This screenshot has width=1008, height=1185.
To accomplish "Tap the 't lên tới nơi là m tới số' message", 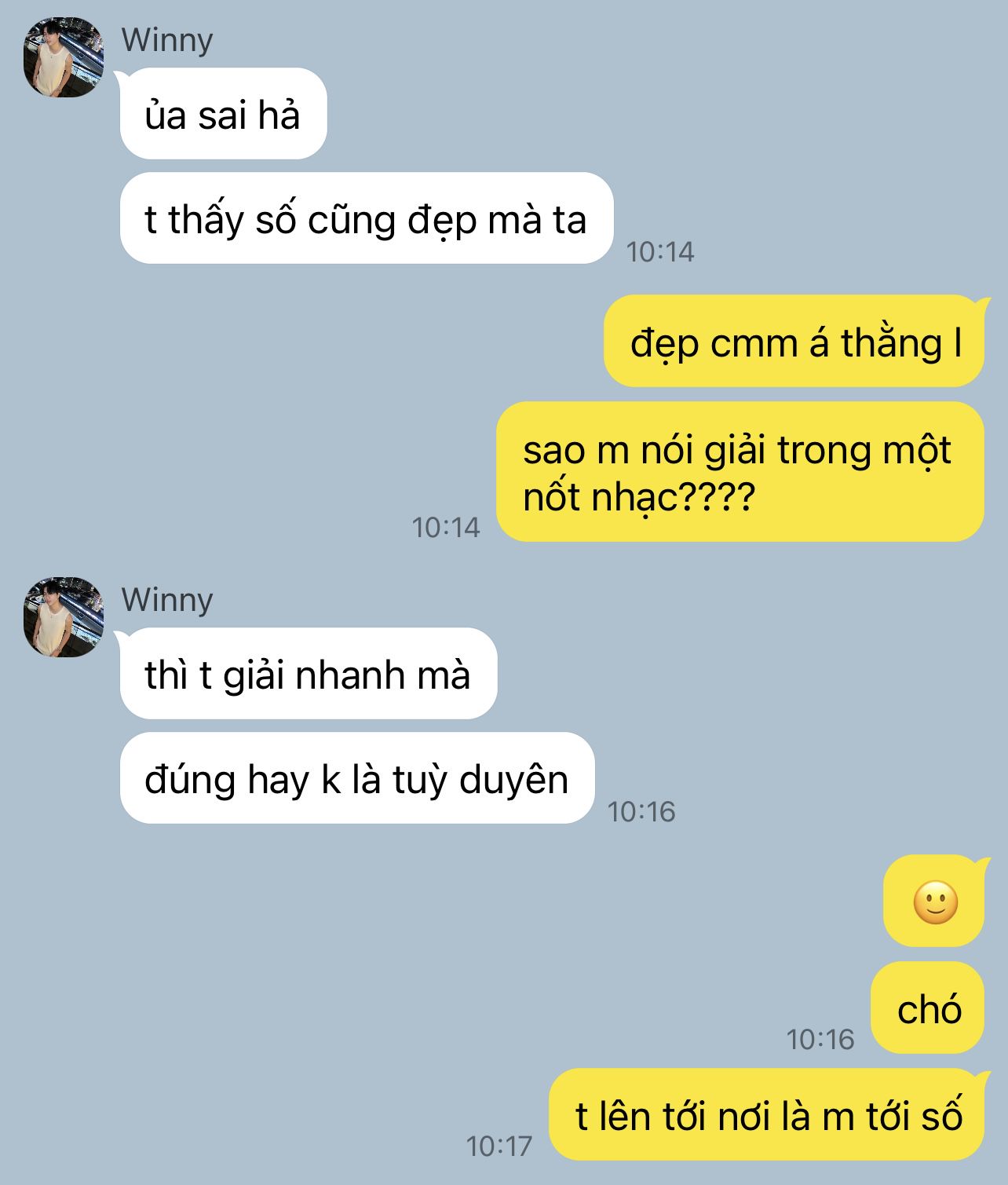I will (767, 1114).
